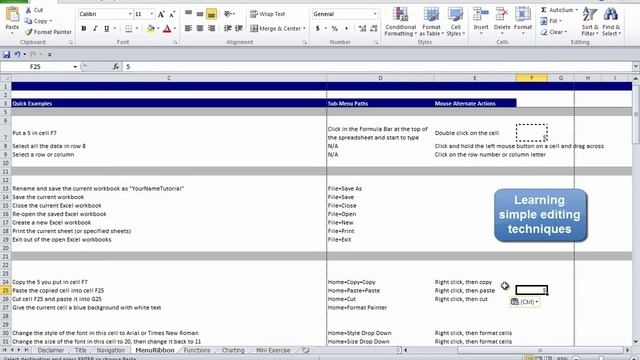
Task: Decrease decimal places
Action: click(373, 29)
